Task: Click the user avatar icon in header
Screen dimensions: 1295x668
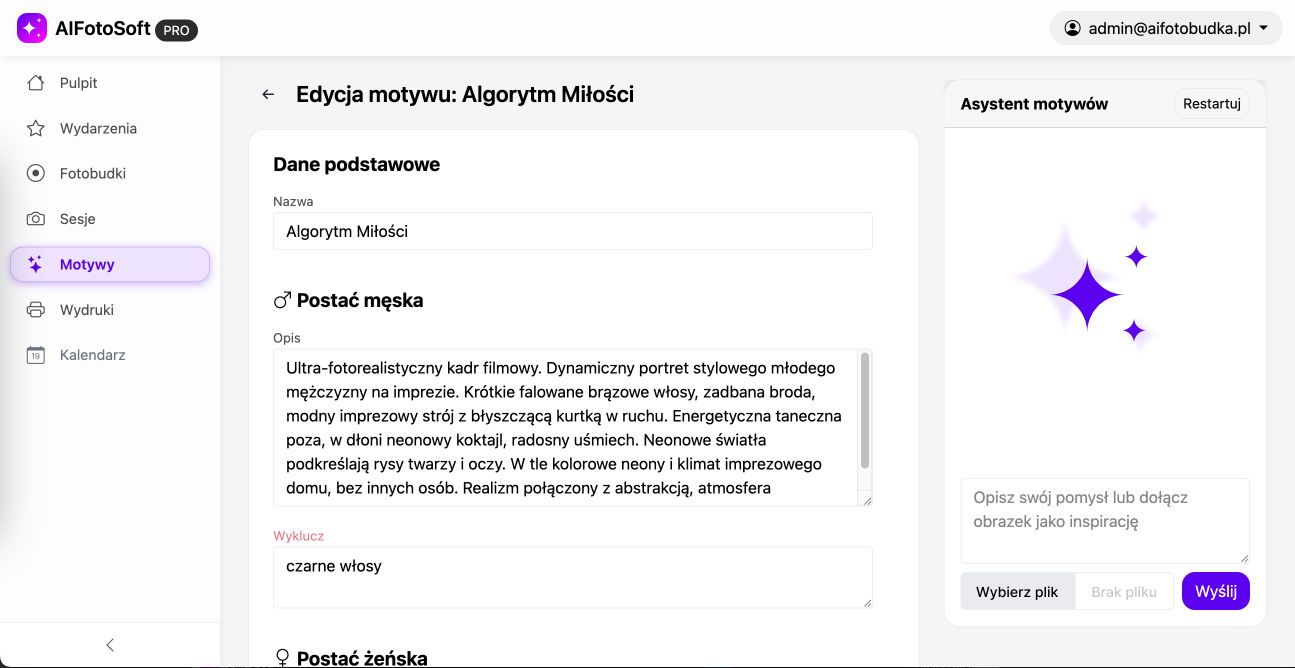Action: [1073, 29]
